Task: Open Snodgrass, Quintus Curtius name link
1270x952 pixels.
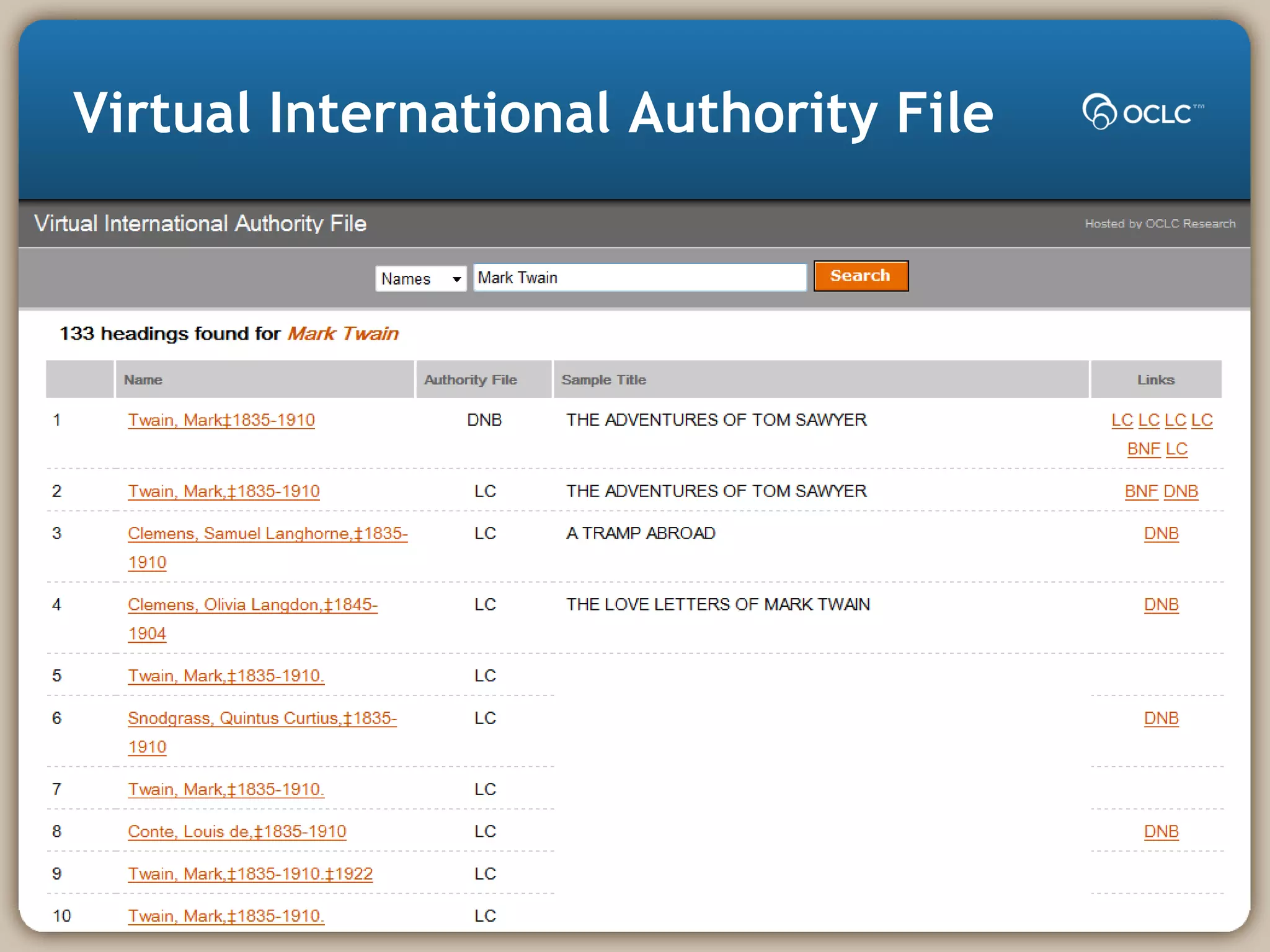Action: point(262,733)
